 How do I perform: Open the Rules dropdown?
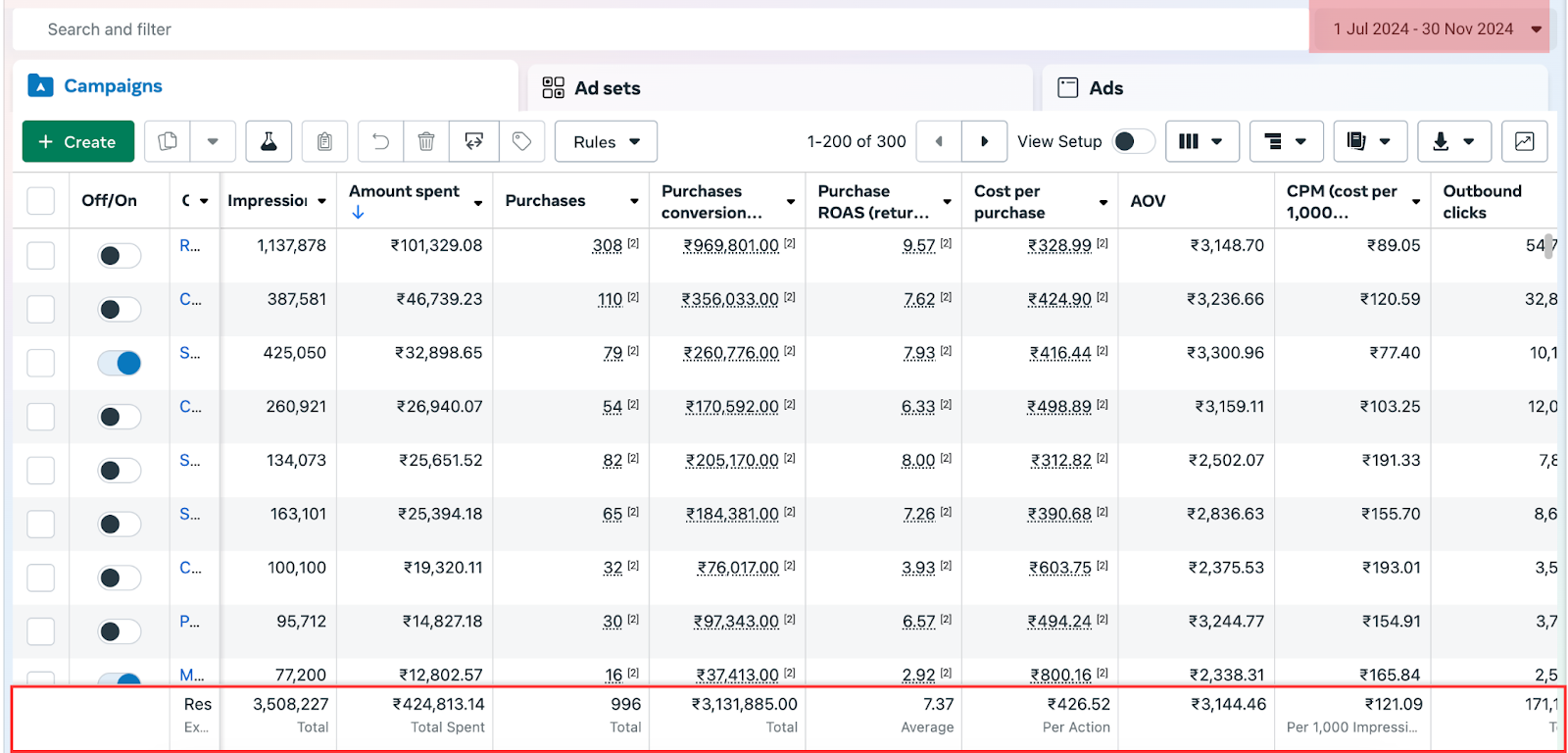pos(606,142)
